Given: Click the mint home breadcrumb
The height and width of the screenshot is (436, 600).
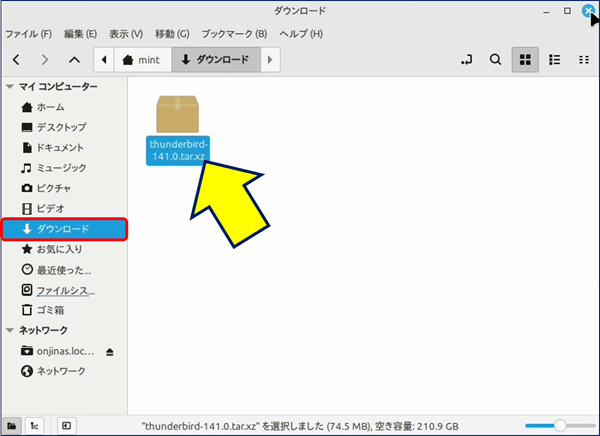Looking at the screenshot, I should click(142, 60).
